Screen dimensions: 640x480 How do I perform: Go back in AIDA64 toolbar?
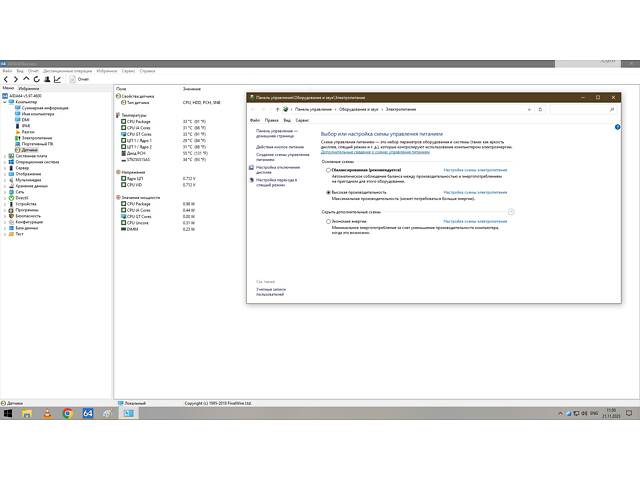[x=6, y=79]
